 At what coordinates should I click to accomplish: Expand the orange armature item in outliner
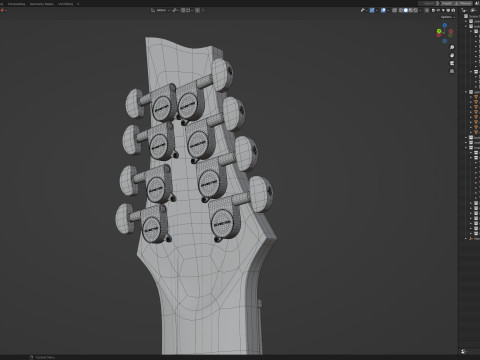[x=466, y=239]
